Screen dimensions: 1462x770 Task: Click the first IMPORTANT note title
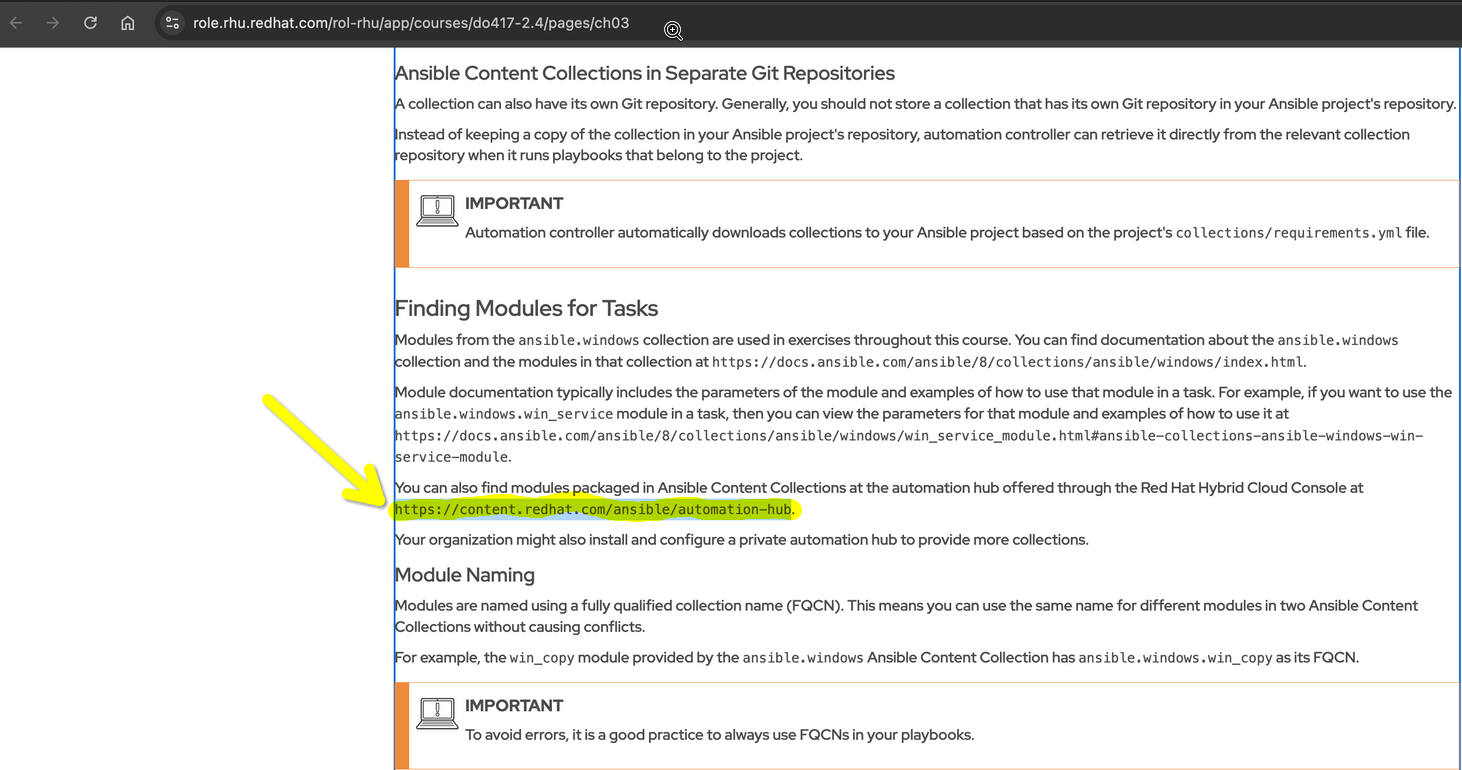click(x=514, y=203)
